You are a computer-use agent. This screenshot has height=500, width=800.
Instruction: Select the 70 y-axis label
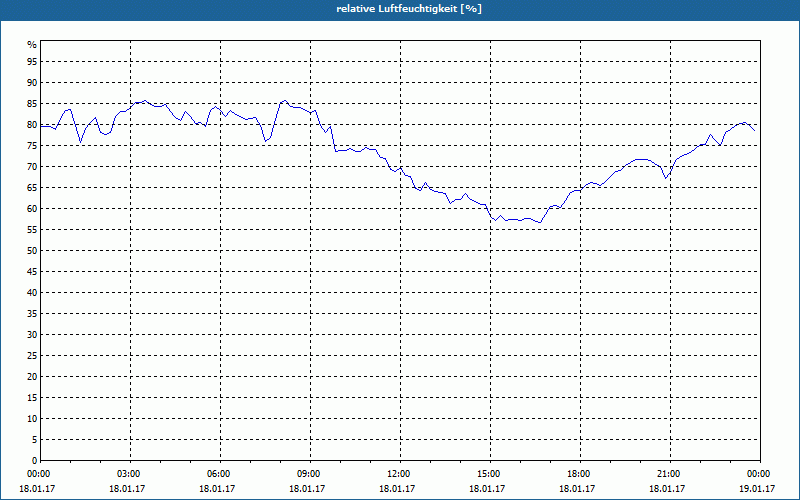(32, 166)
